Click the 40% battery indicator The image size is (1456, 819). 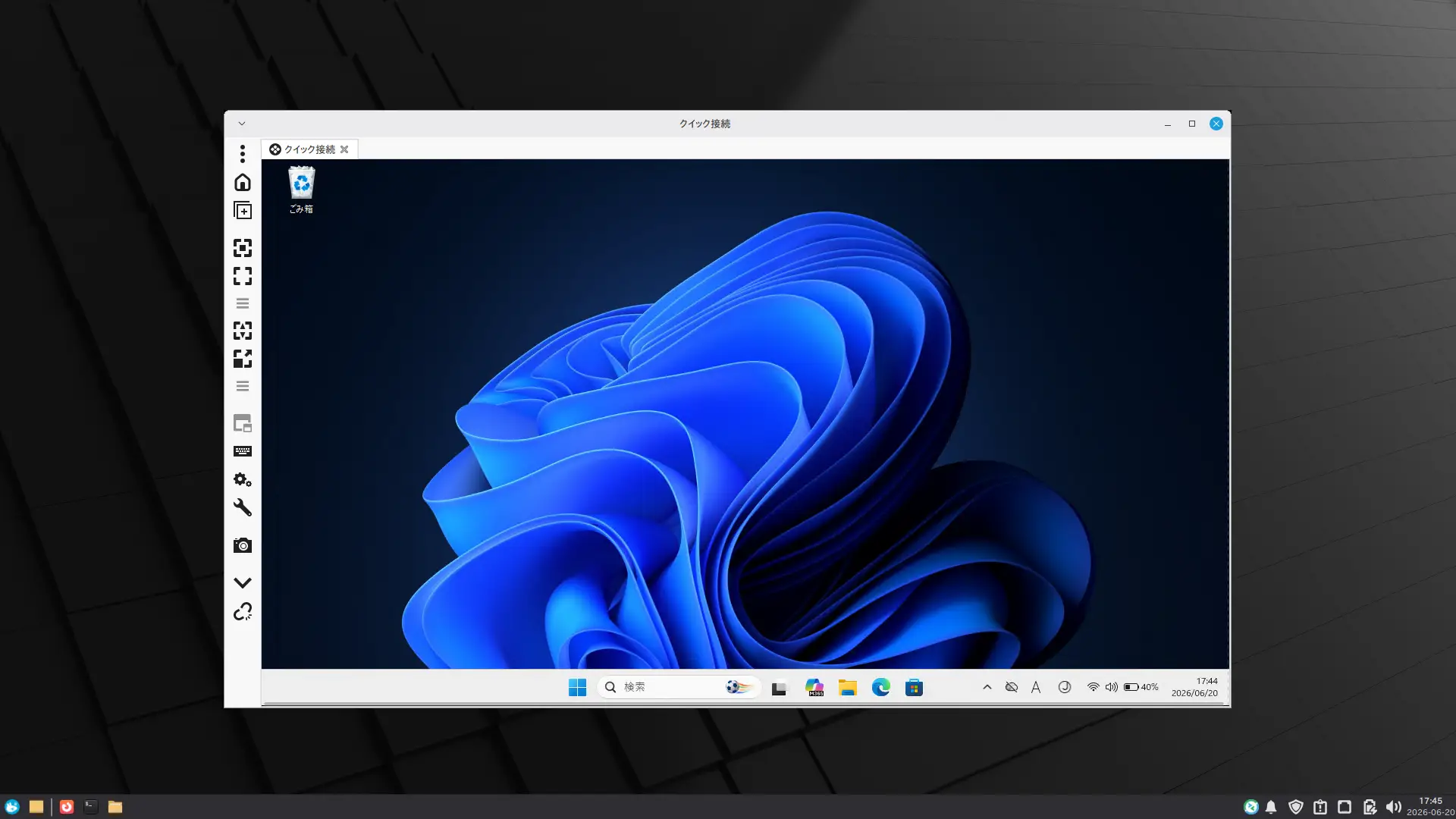tap(1141, 687)
